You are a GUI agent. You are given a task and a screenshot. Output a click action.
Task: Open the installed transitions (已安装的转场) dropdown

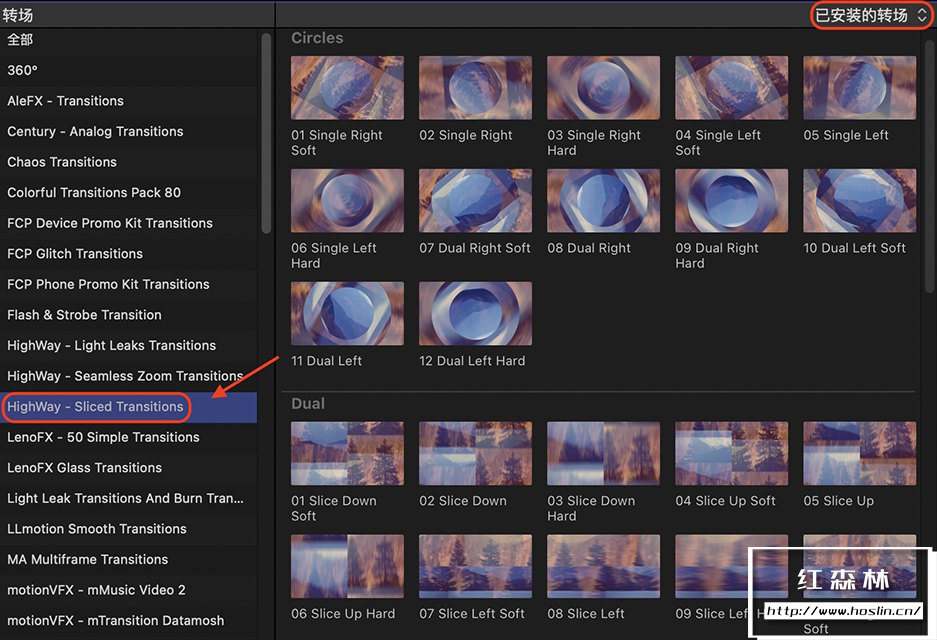(x=870, y=15)
